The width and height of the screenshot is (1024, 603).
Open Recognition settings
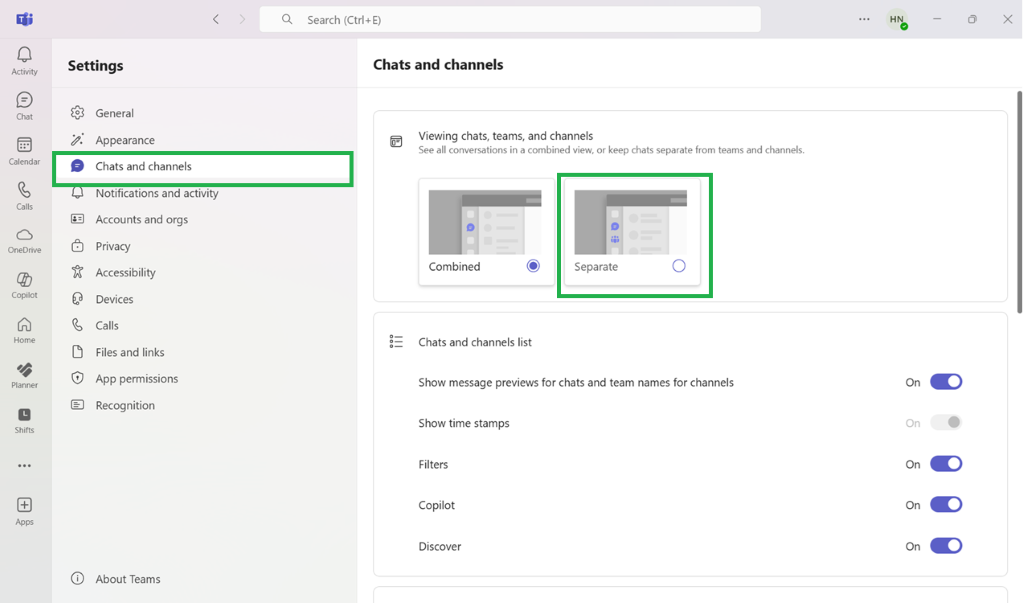click(x=204, y=405)
